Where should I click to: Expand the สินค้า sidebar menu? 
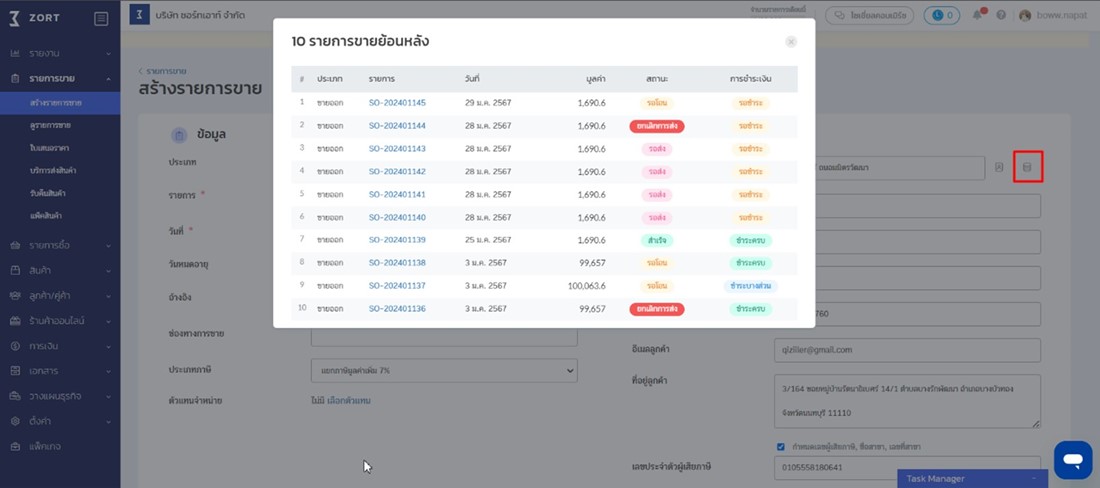point(60,270)
